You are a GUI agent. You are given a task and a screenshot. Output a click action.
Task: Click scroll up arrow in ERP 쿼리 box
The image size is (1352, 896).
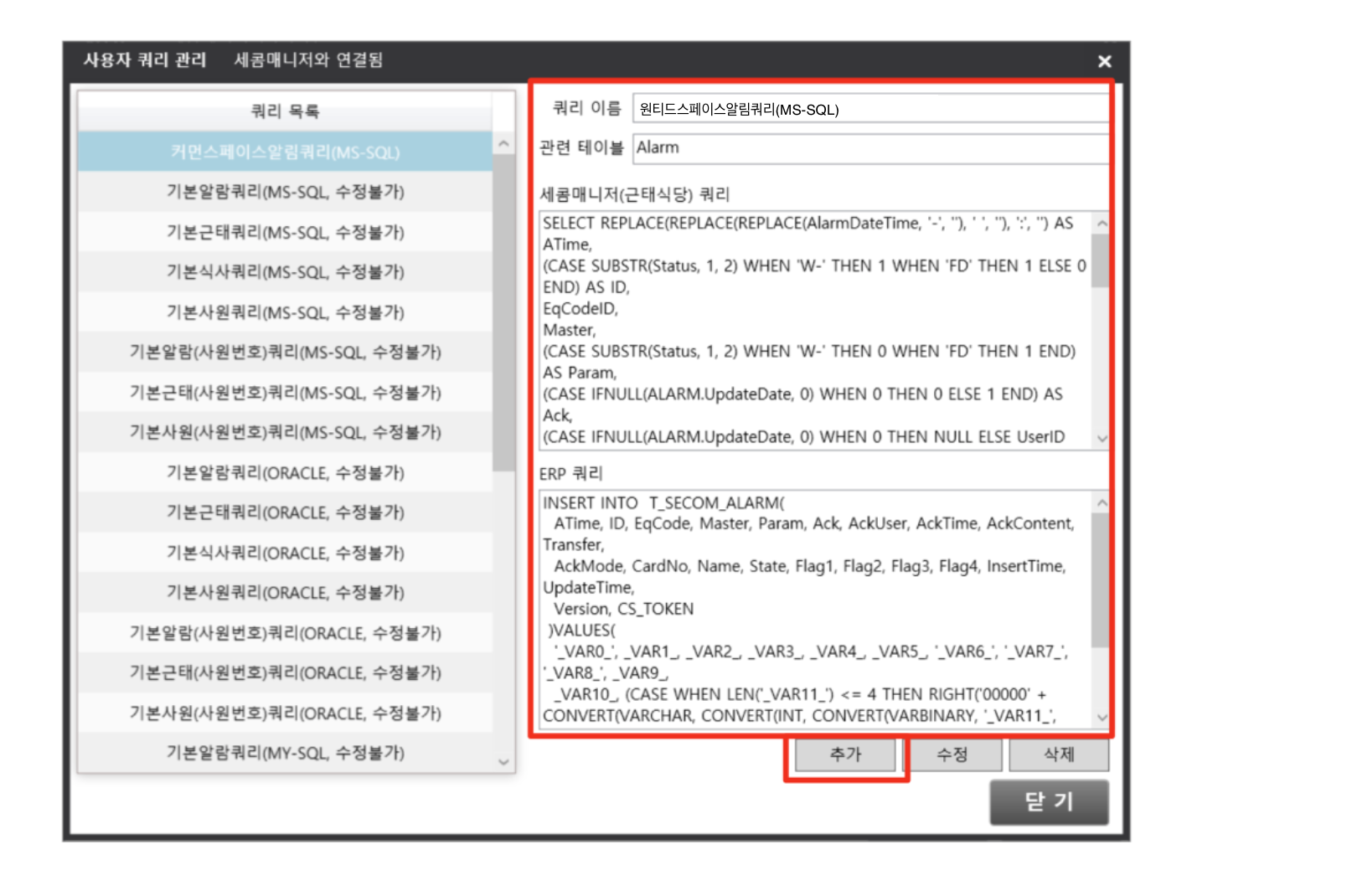click(x=1102, y=503)
